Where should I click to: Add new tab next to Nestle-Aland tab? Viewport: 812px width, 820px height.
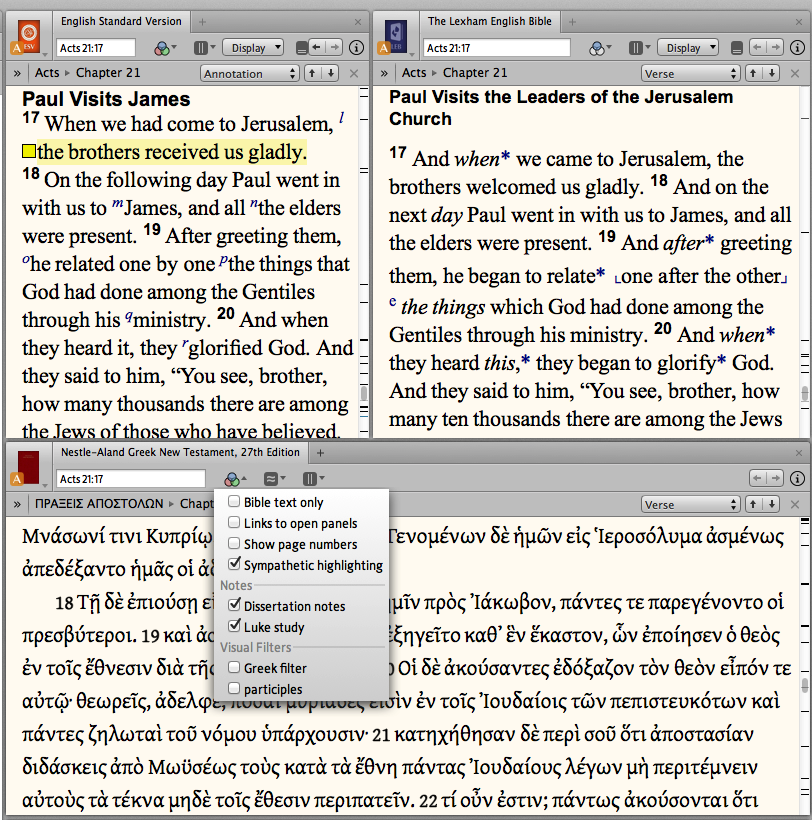[321, 453]
